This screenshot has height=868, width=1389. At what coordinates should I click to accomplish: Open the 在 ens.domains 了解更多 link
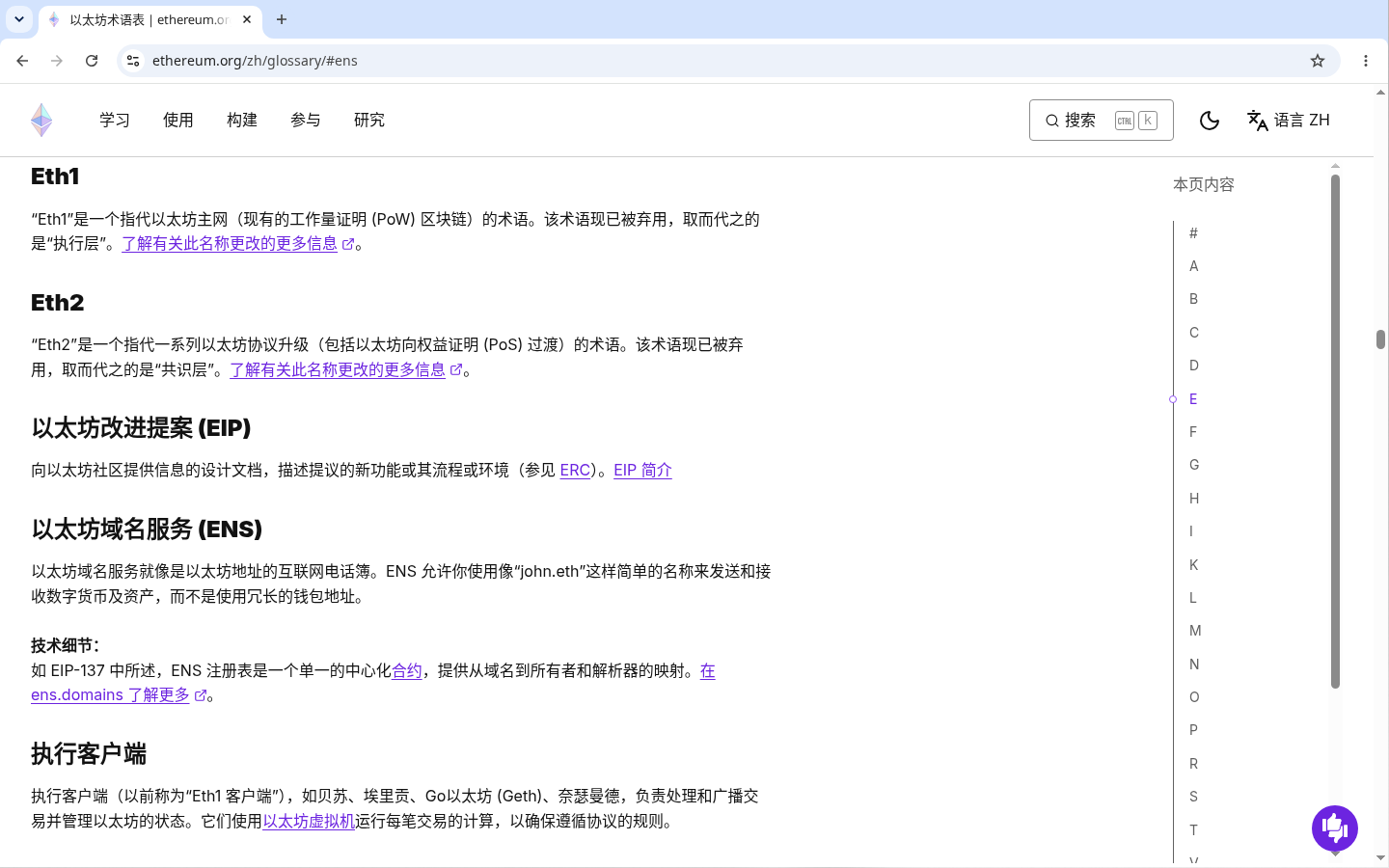(x=120, y=695)
